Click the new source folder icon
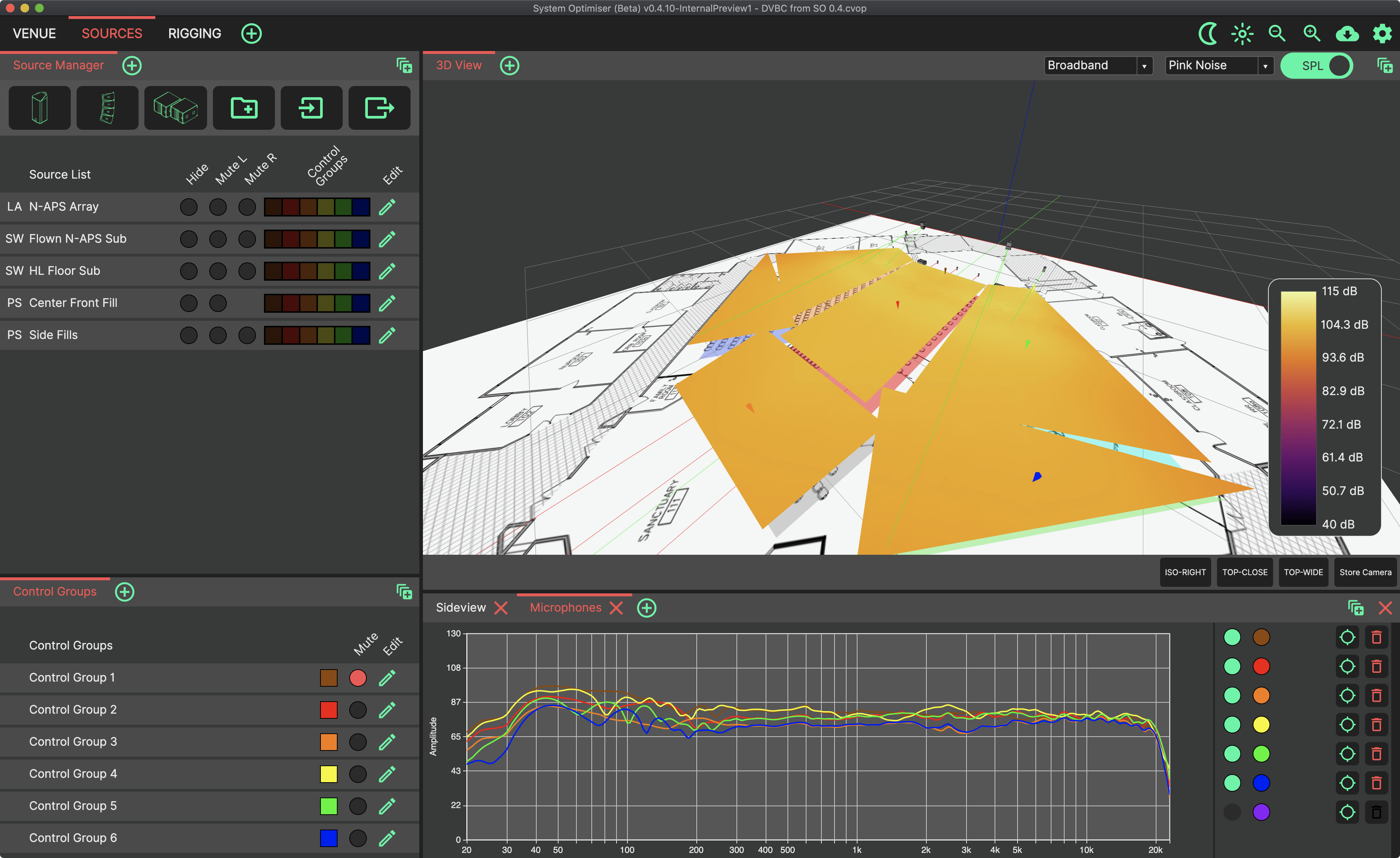Image resolution: width=1400 pixels, height=858 pixels. (x=244, y=108)
